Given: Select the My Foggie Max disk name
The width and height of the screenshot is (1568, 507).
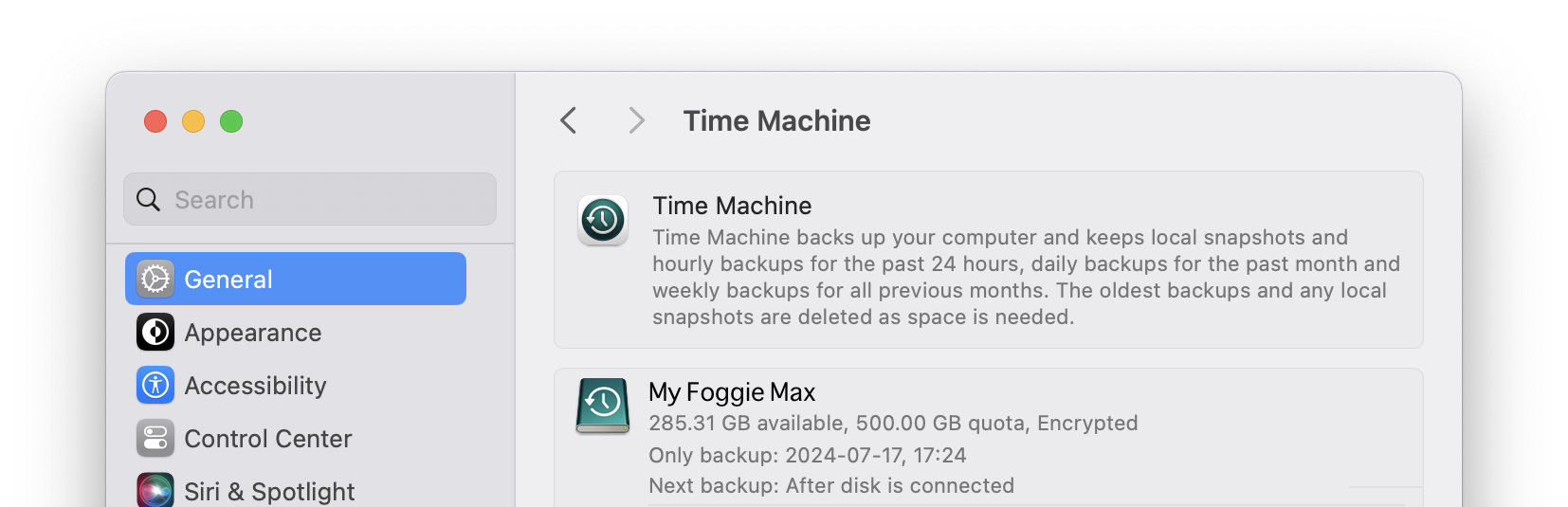Looking at the screenshot, I should 732,392.
